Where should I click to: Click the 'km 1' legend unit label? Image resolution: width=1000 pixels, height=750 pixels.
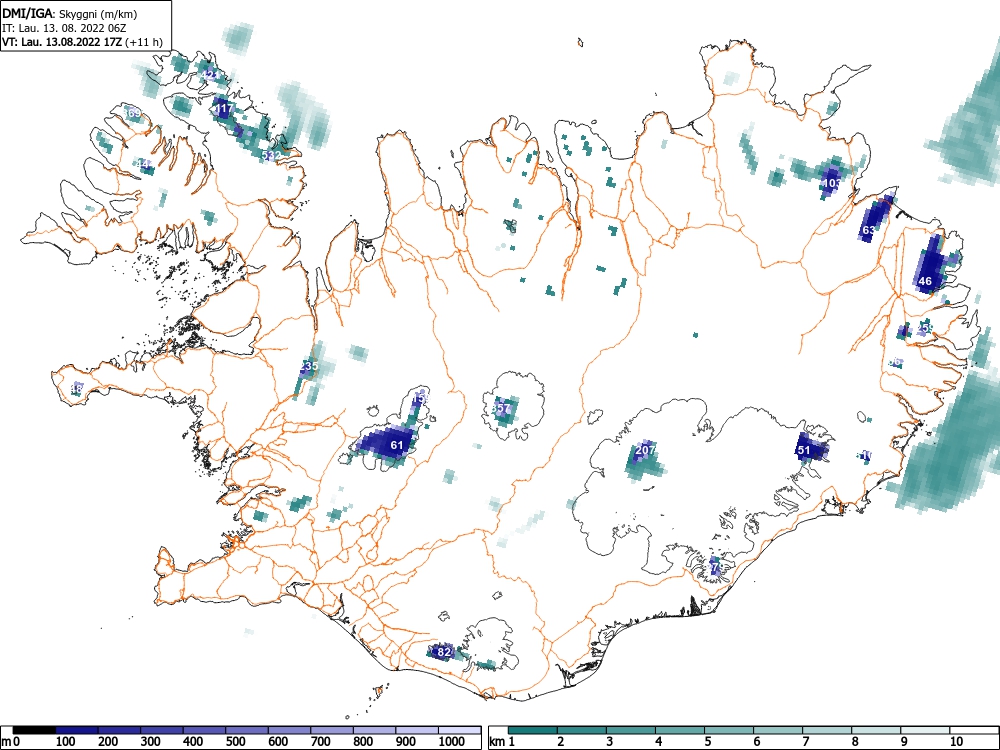pos(503,742)
